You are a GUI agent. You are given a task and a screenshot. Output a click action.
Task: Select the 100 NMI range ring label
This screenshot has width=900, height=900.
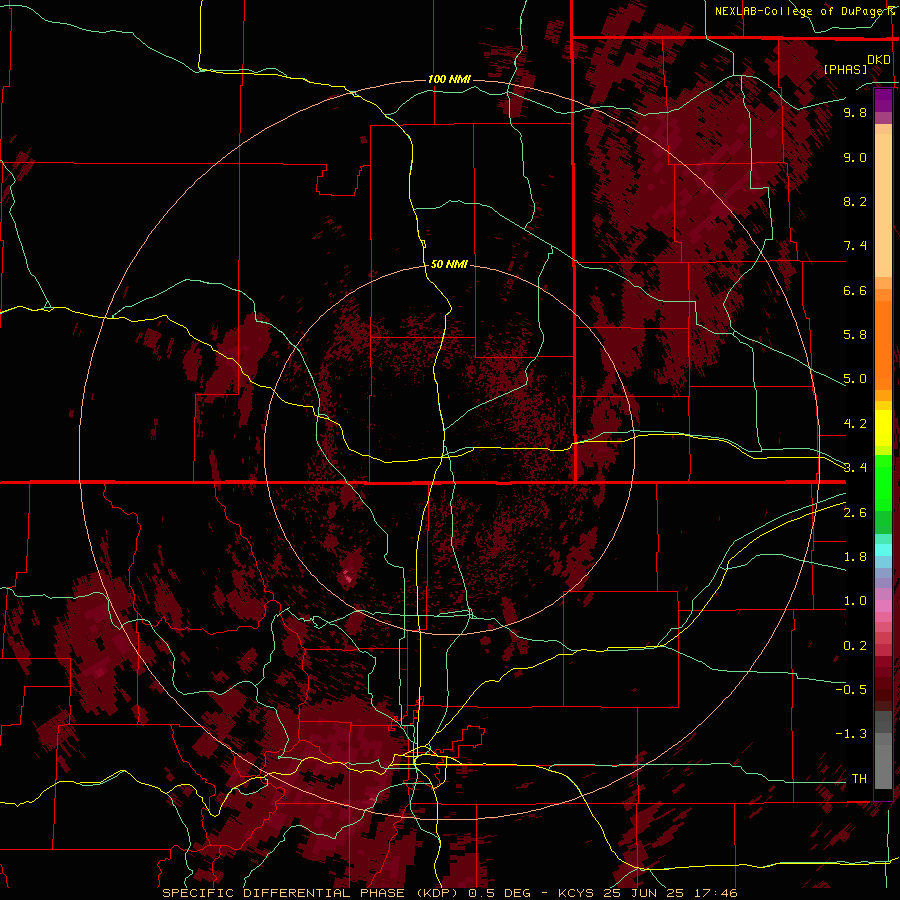[449, 79]
